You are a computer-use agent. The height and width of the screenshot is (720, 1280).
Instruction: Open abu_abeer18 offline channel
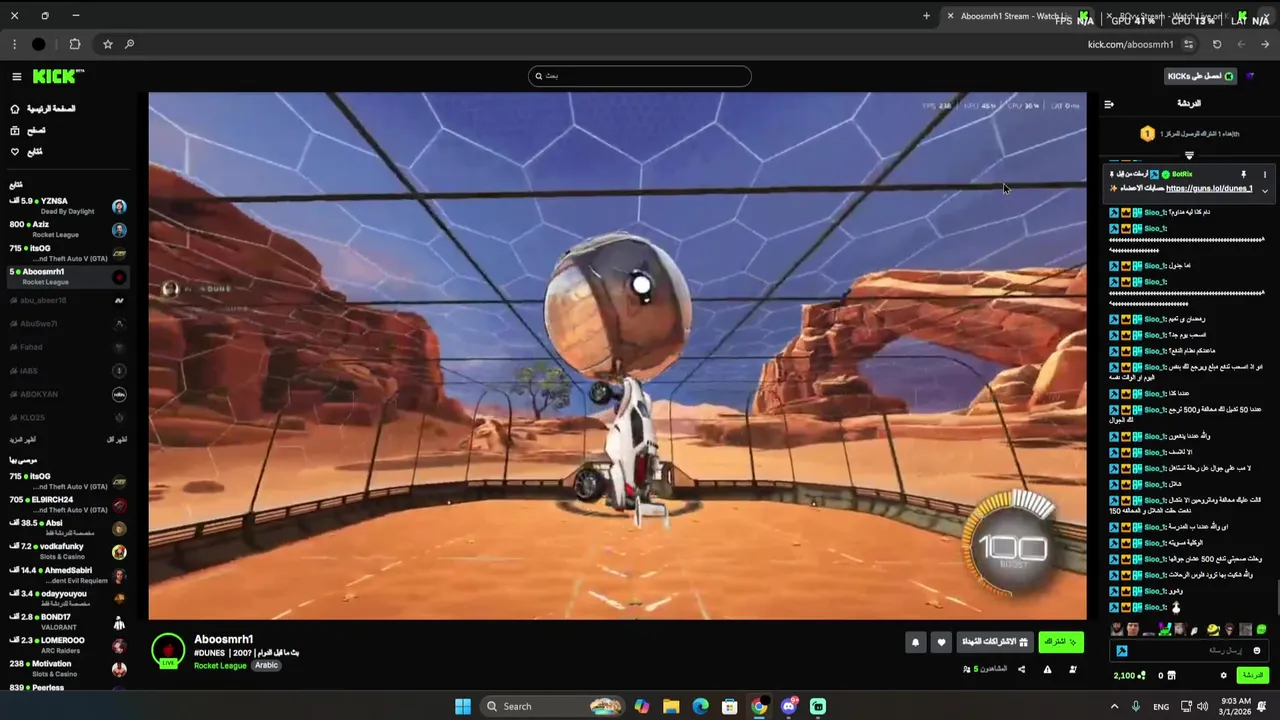click(x=68, y=300)
